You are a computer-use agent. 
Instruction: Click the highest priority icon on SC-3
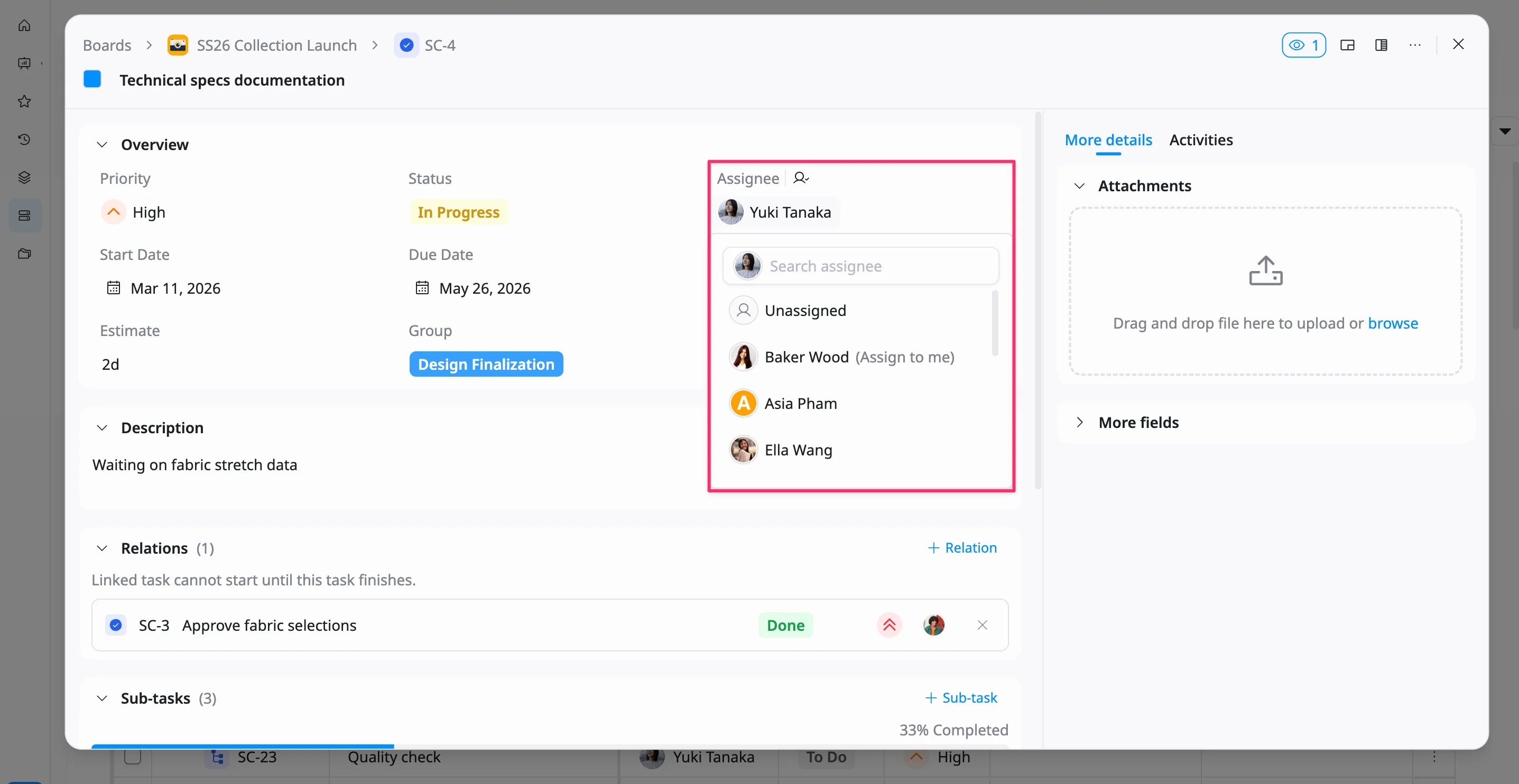[889, 625]
